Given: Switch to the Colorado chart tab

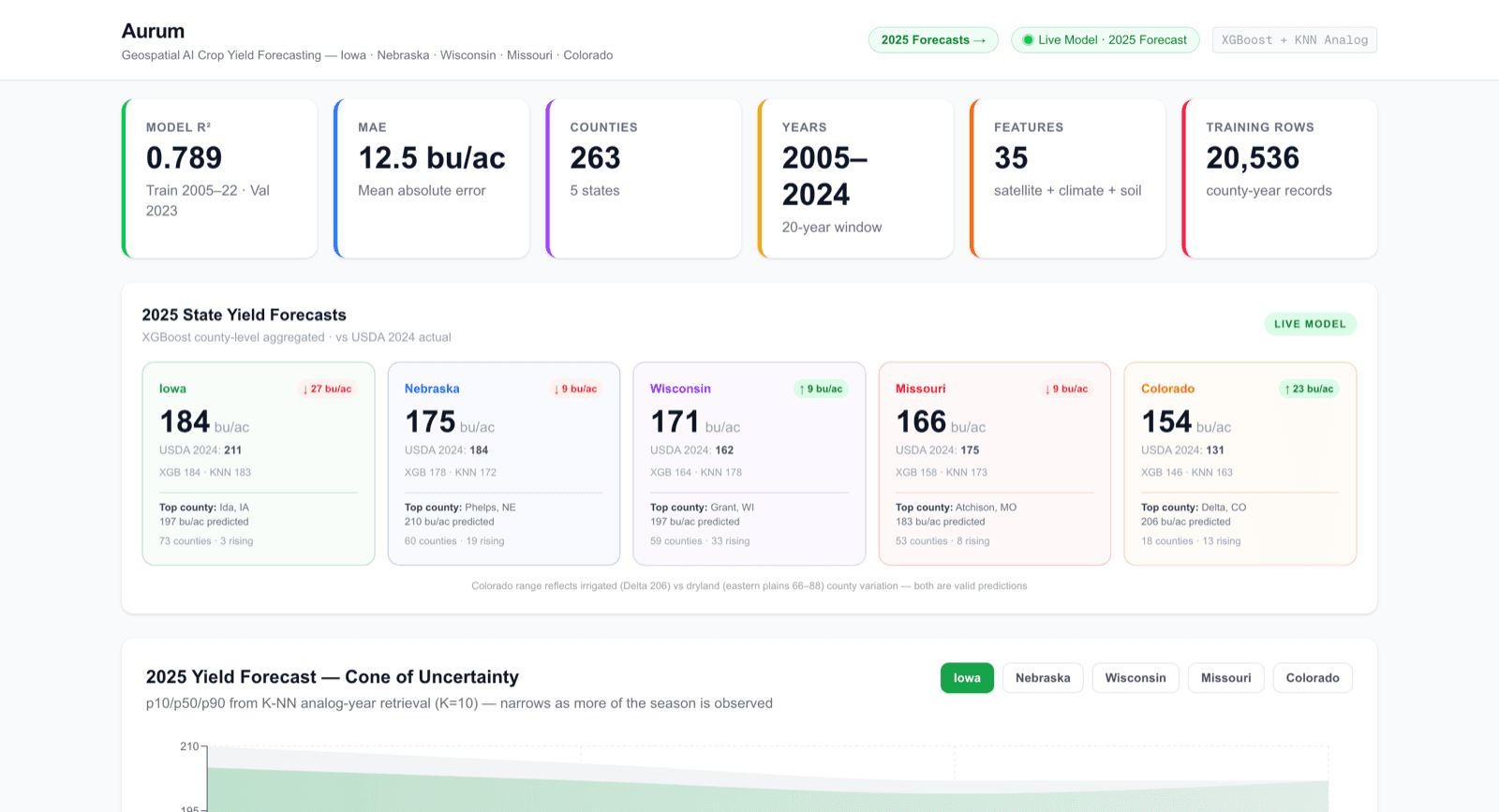Looking at the screenshot, I should point(1313,678).
